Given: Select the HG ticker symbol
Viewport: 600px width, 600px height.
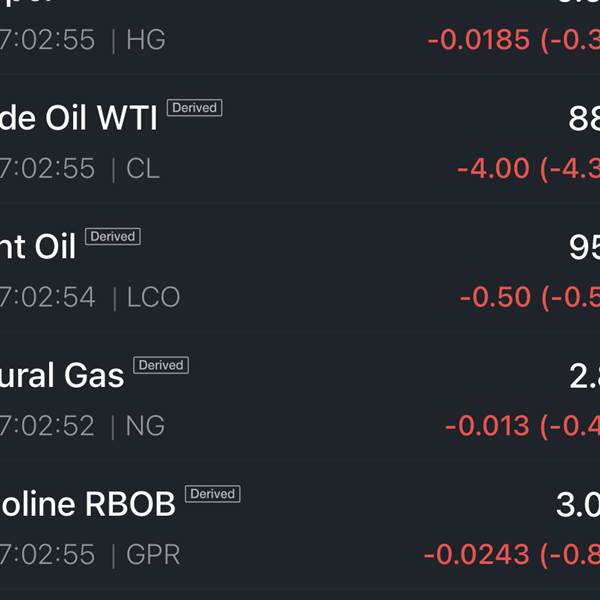Looking at the screenshot, I should (146, 40).
